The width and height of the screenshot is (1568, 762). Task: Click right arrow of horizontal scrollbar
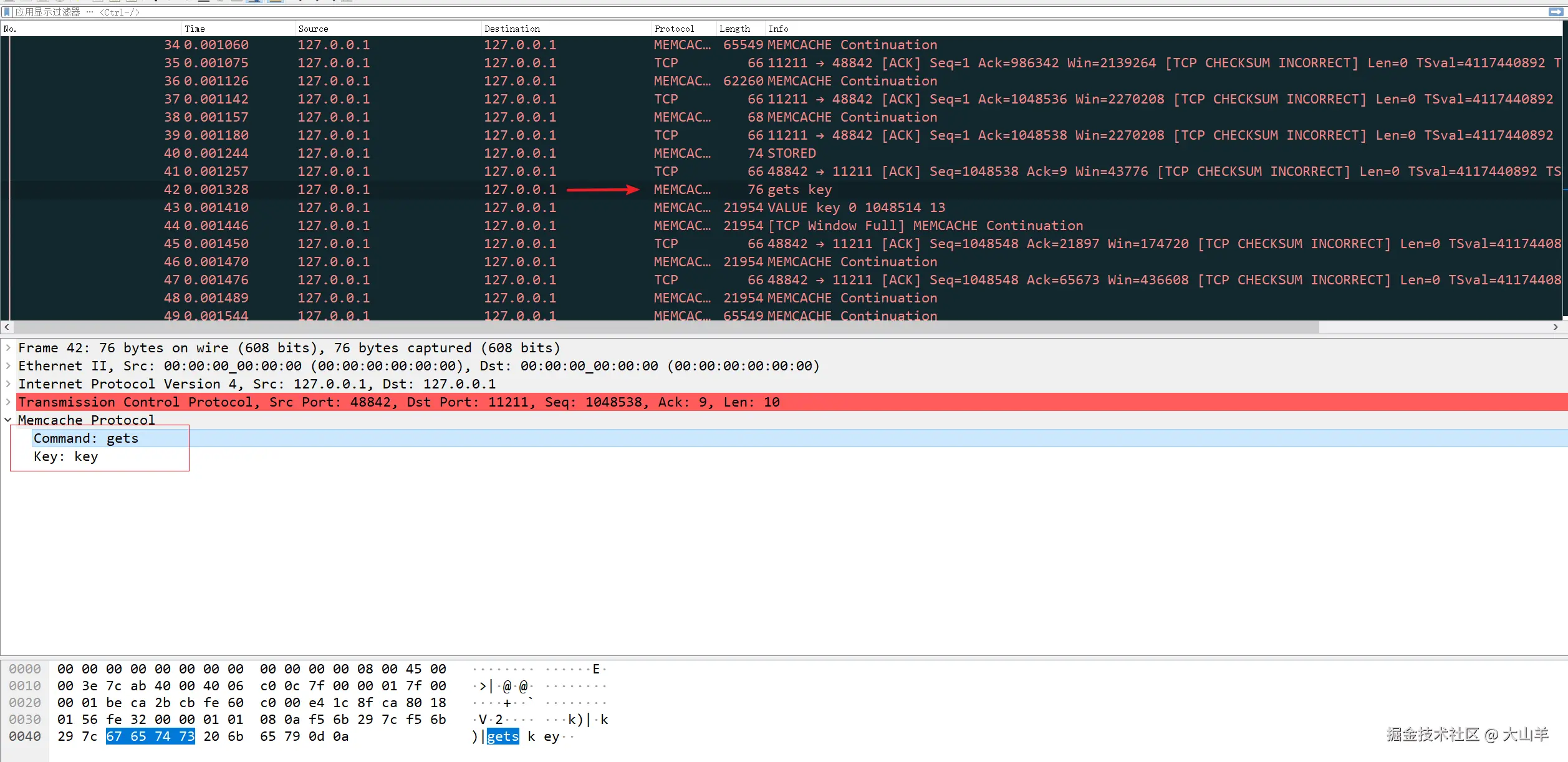[x=1556, y=327]
